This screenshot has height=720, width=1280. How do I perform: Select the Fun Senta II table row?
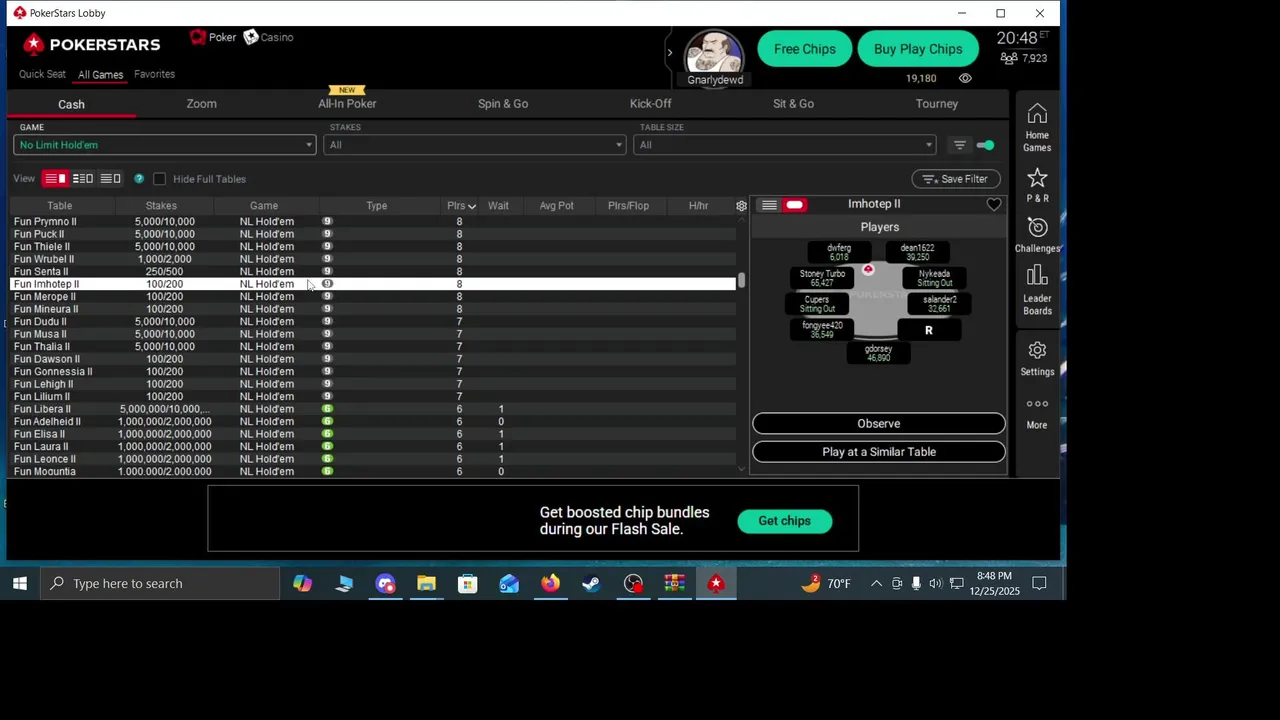point(372,272)
